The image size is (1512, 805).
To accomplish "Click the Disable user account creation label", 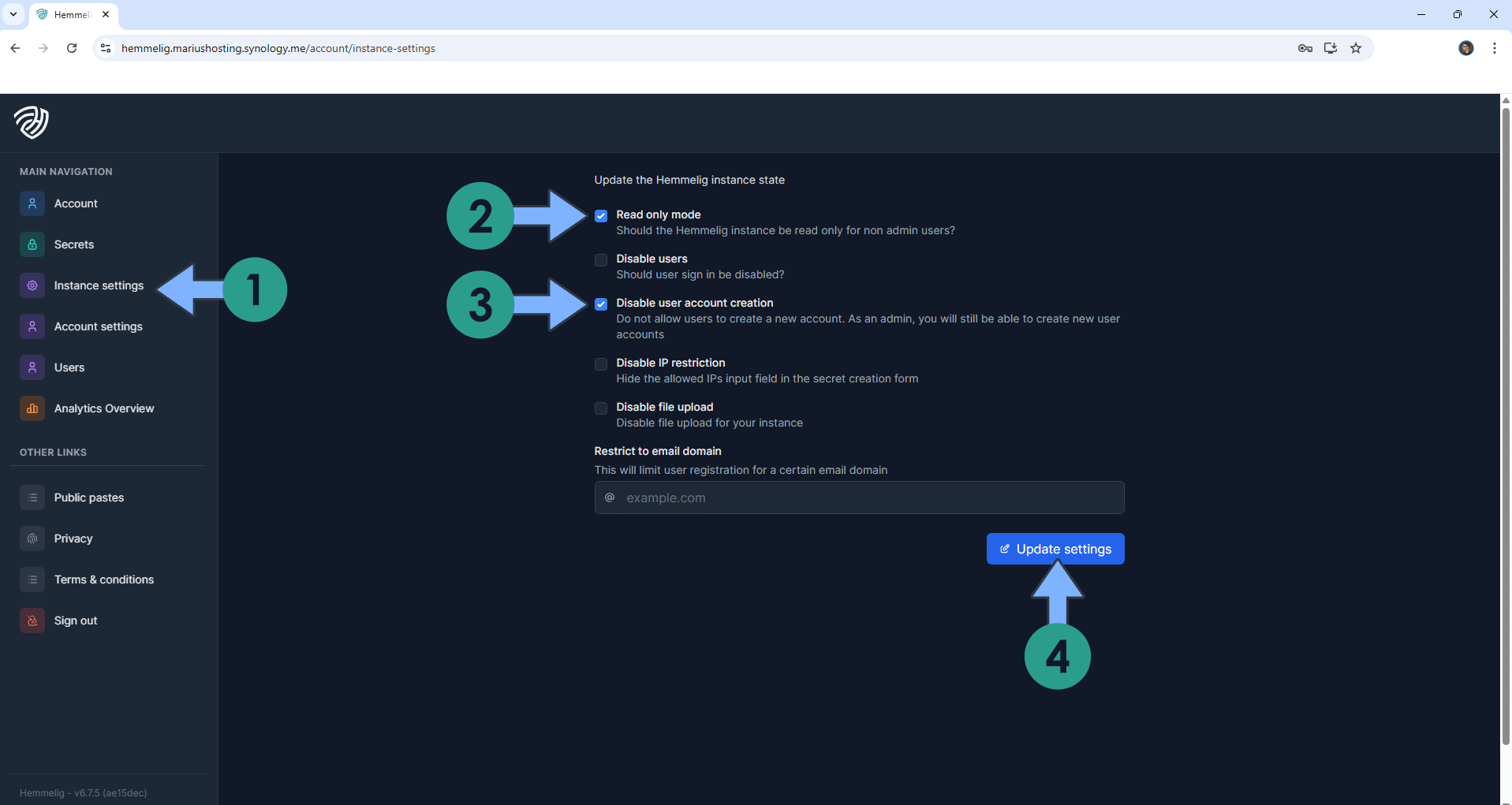I will (695, 303).
